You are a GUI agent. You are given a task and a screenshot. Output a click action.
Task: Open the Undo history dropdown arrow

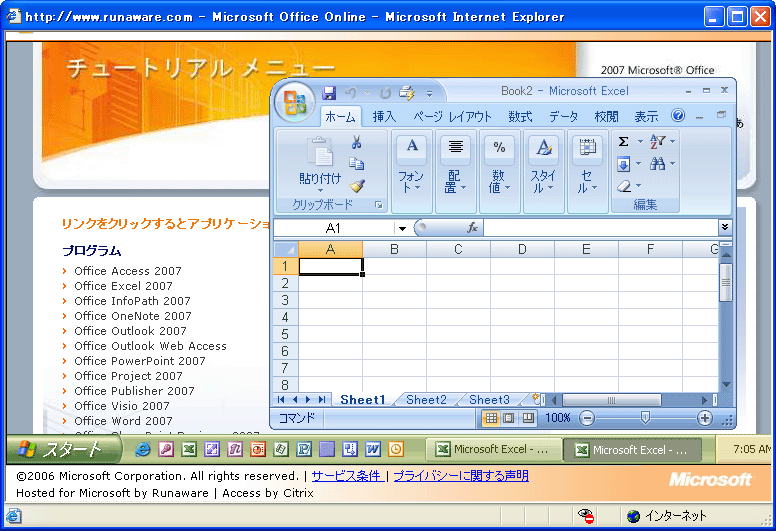coord(367,93)
